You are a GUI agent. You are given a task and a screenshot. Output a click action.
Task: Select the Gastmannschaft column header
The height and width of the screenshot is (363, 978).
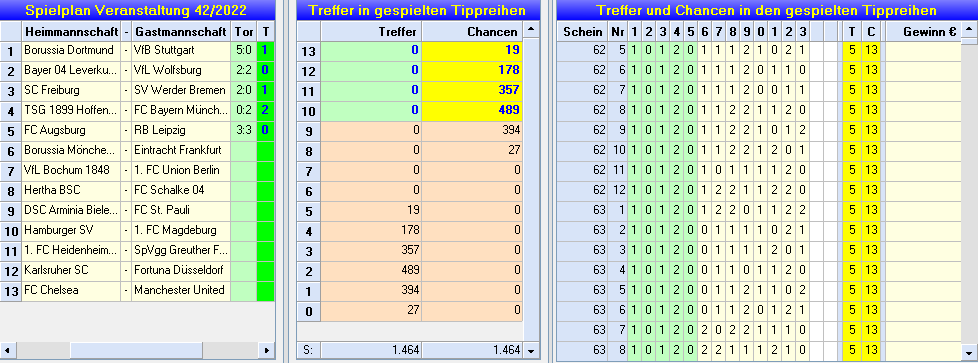click(181, 31)
